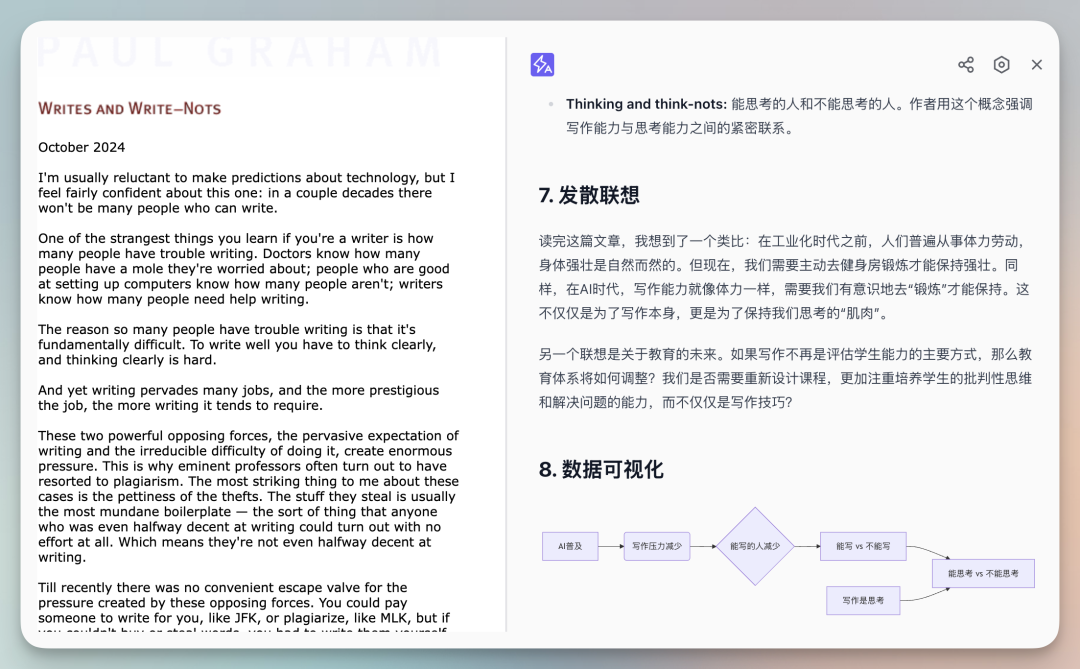Click the paragraph starting 'These two powerful'
Viewport: 1080px width, 669px height.
(249, 496)
